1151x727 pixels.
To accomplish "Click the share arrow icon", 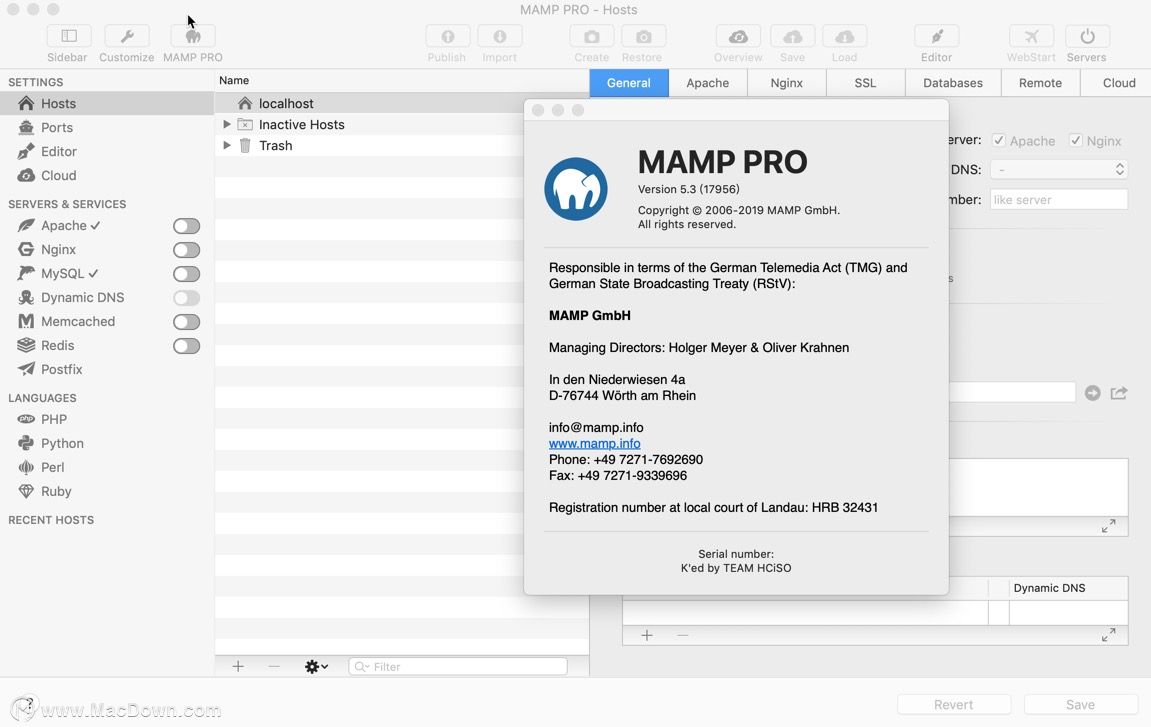I will (1119, 393).
